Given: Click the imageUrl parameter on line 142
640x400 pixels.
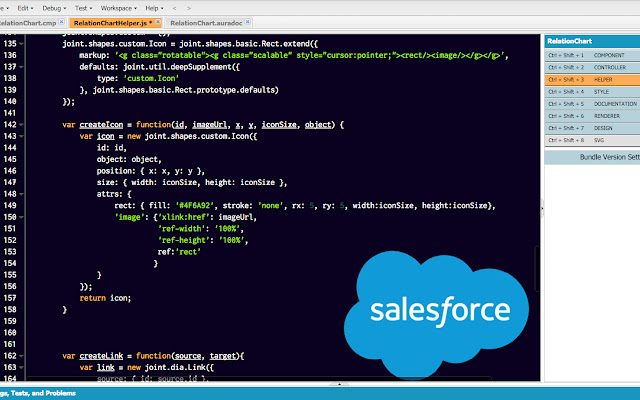Looking at the screenshot, I should coord(209,125).
